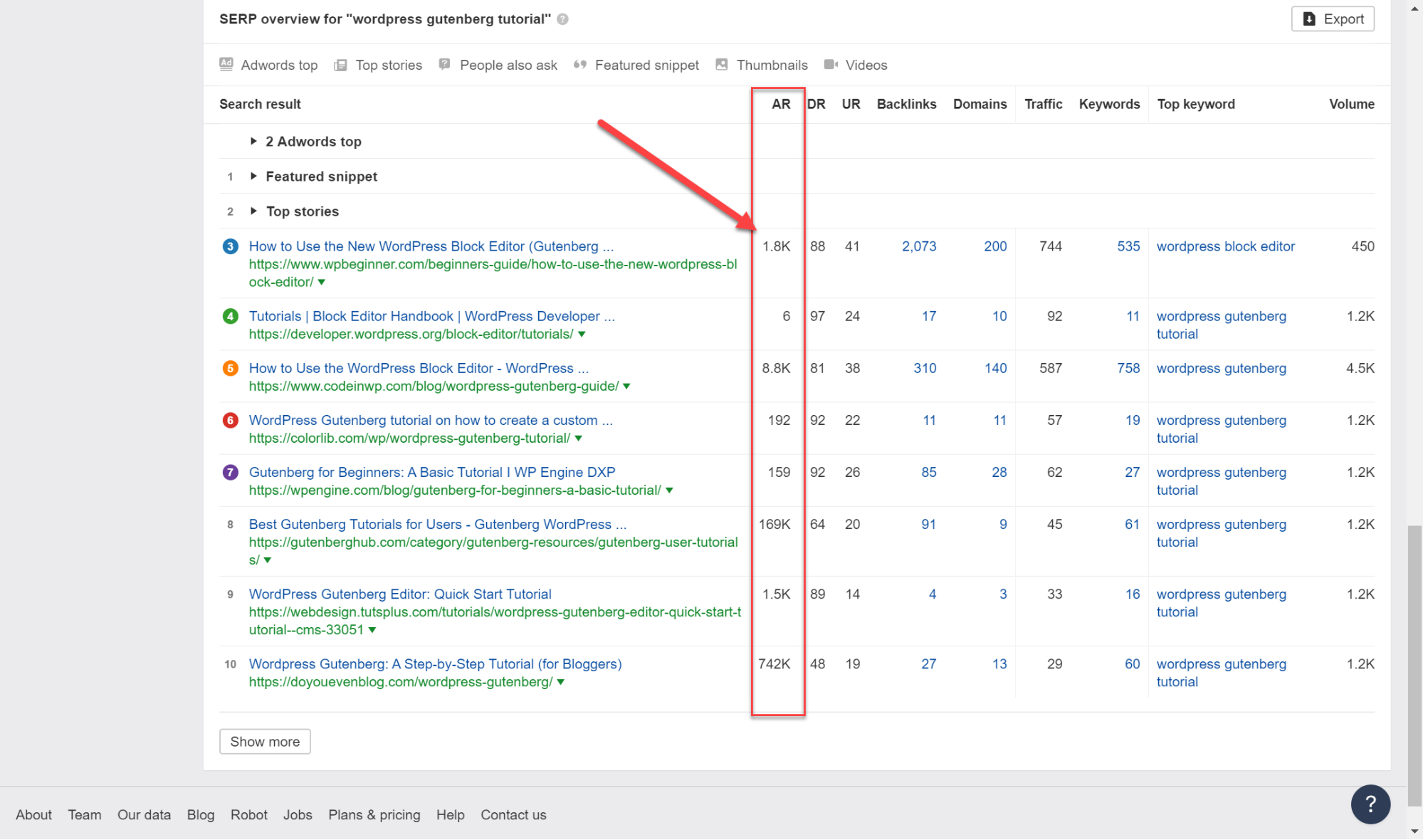Click the Traffic column header

(x=1044, y=104)
